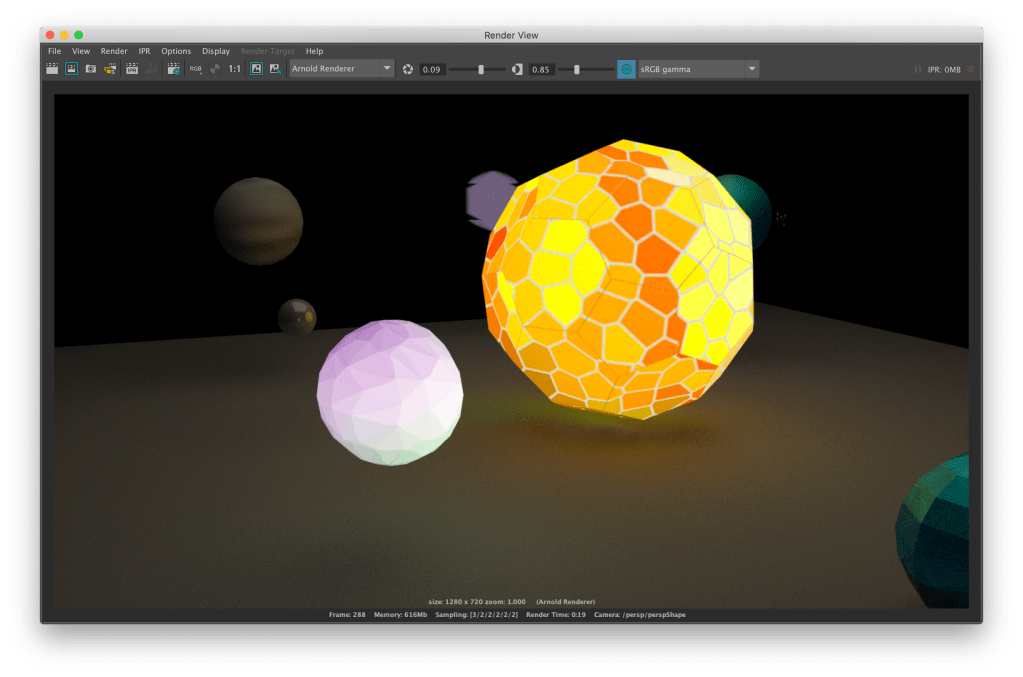
Task: Click the exposure value field showing 0.09
Action: [x=432, y=69]
